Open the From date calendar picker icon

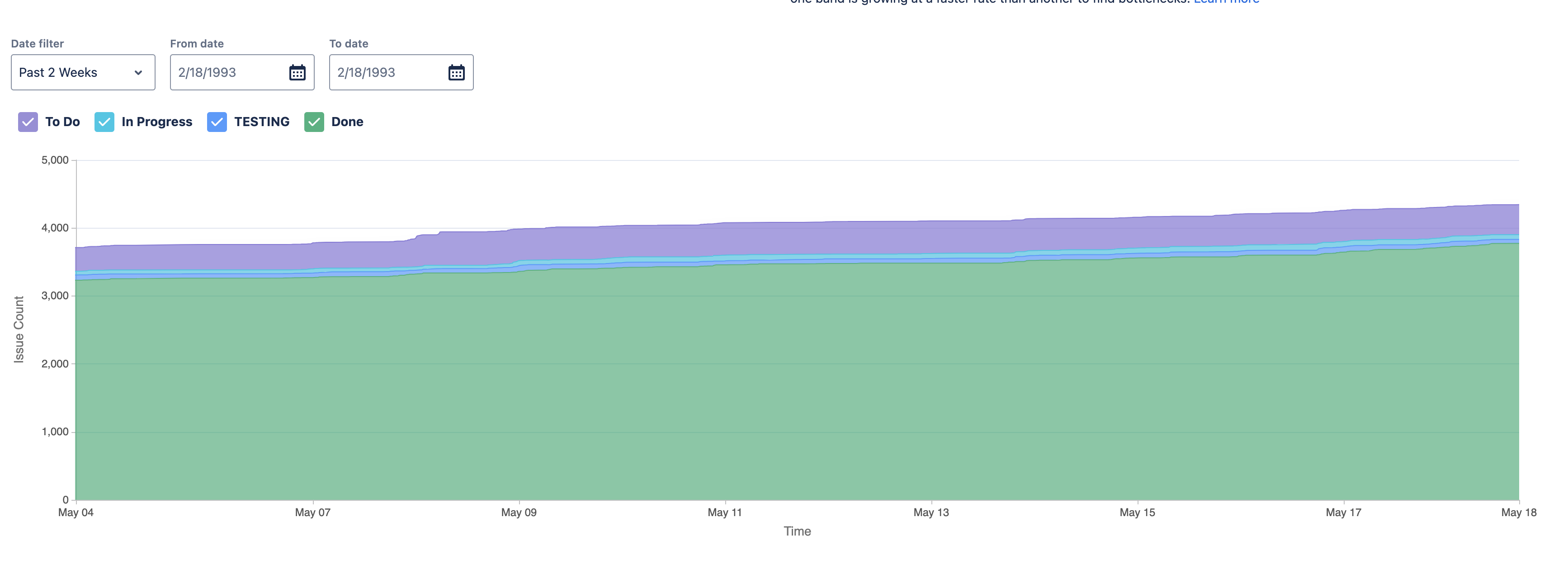tap(297, 72)
